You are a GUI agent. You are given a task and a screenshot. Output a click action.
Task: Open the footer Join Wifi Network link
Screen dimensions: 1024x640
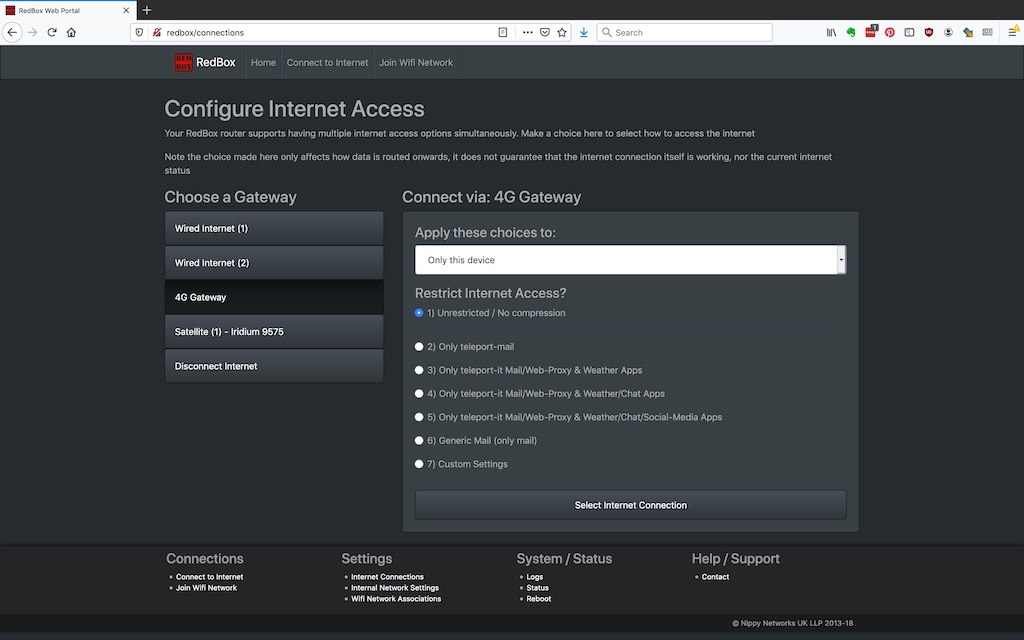coord(206,588)
